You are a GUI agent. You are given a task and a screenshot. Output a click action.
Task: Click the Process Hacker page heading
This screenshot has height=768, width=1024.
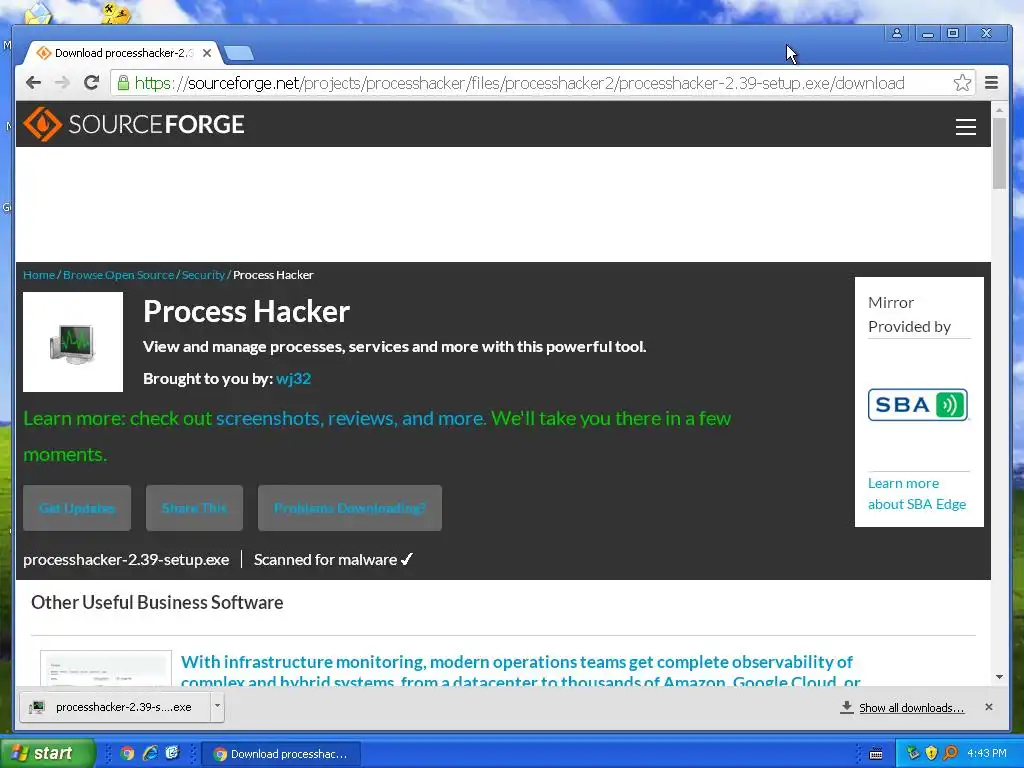coord(246,312)
